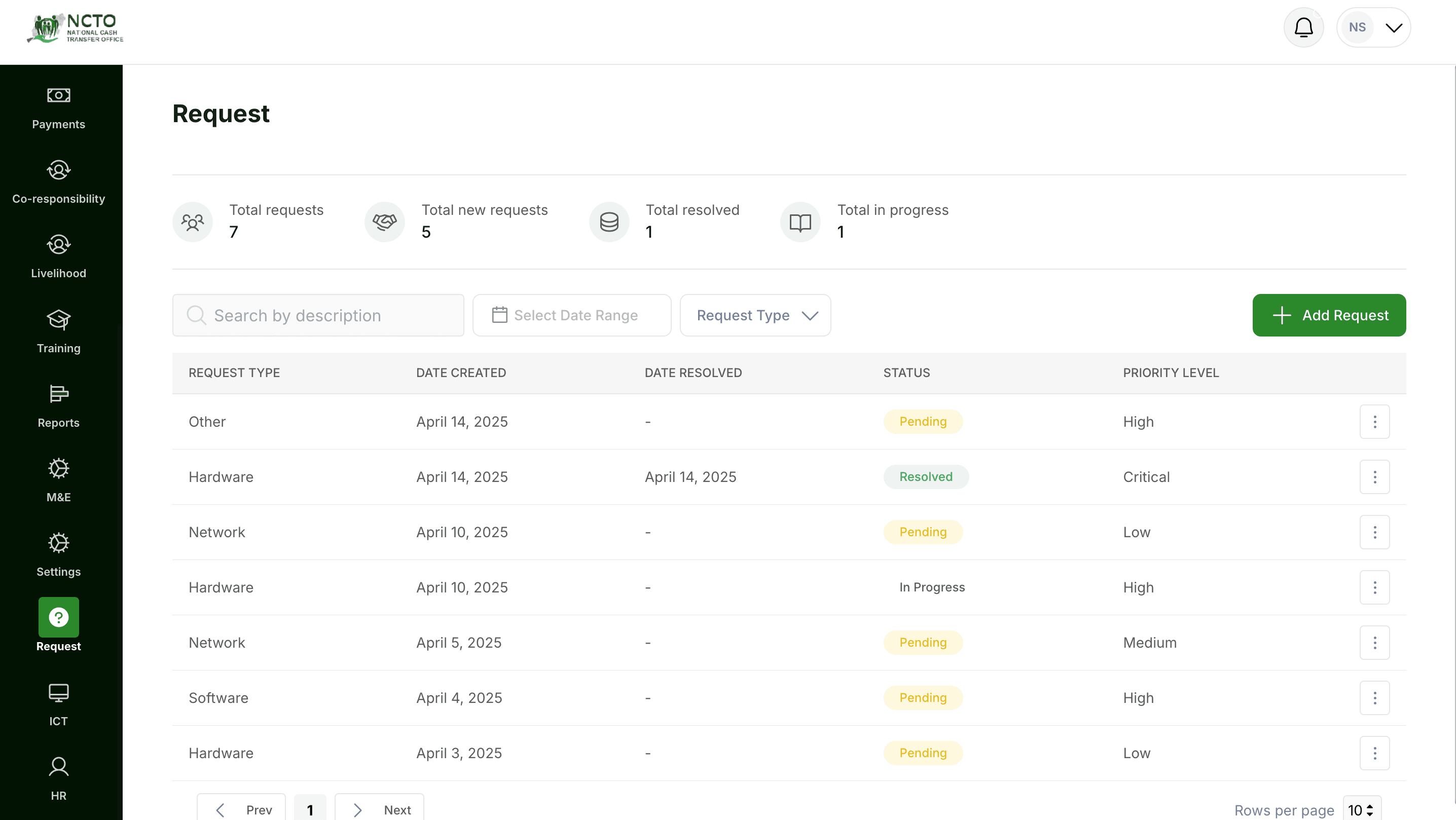Screen dimensions: 1456x820
Task: Click April 5, 2025 date cell
Action: (x=458, y=643)
